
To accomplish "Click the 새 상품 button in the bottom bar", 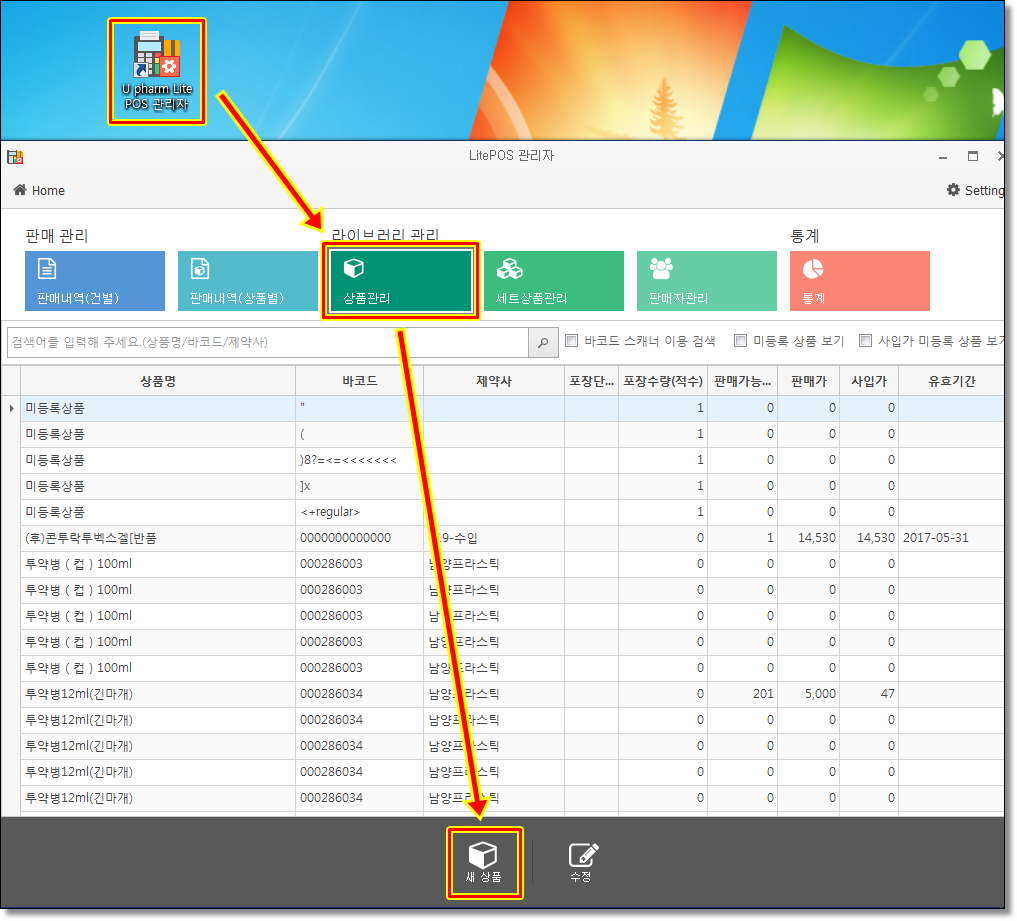I will (x=483, y=863).
